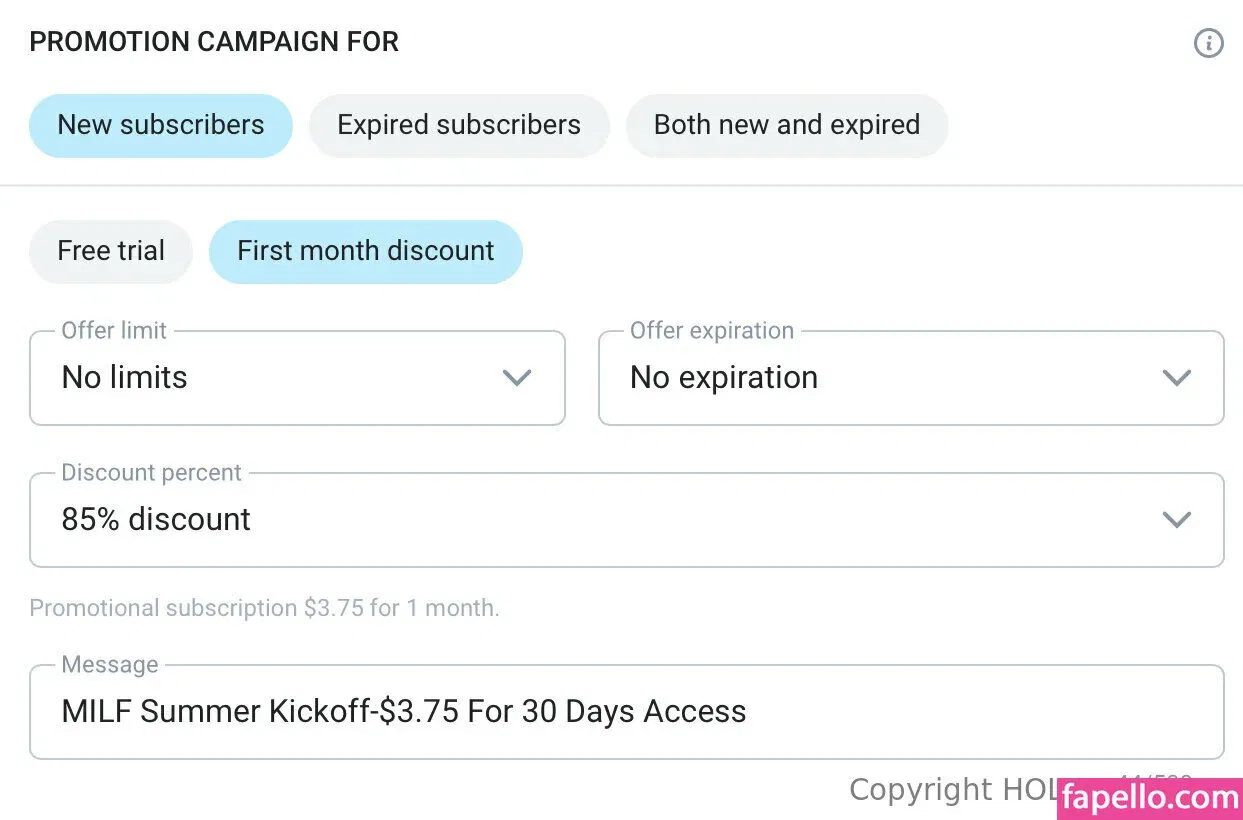The height and width of the screenshot is (820, 1243).
Task: Select Both new and expired option
Action: (786, 125)
